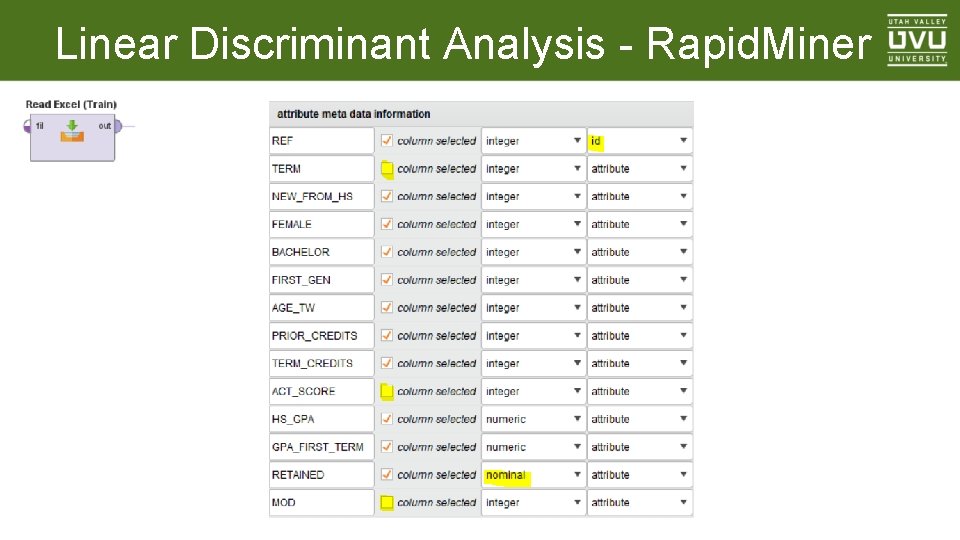The width and height of the screenshot is (960, 540).
Task: Click the MOD attribute name field
Action: pyautogui.click(x=321, y=503)
